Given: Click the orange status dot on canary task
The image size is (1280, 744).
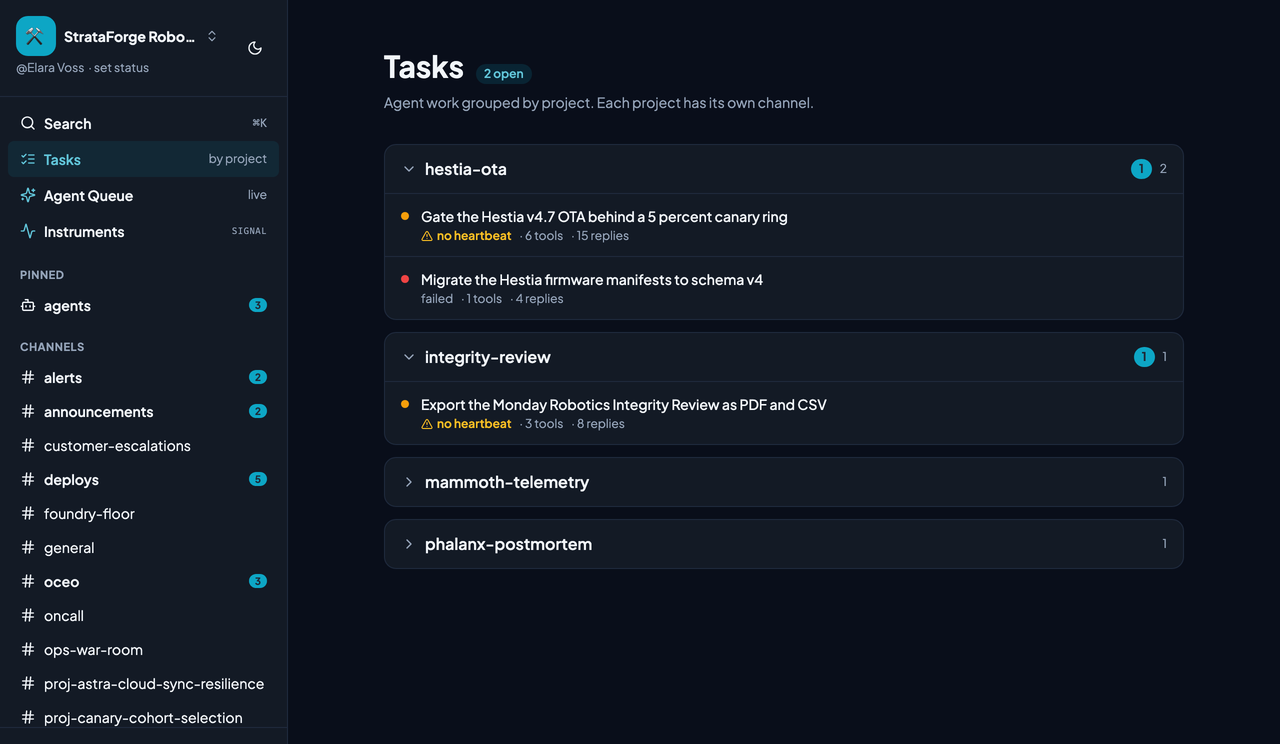Looking at the screenshot, I should 405,216.
